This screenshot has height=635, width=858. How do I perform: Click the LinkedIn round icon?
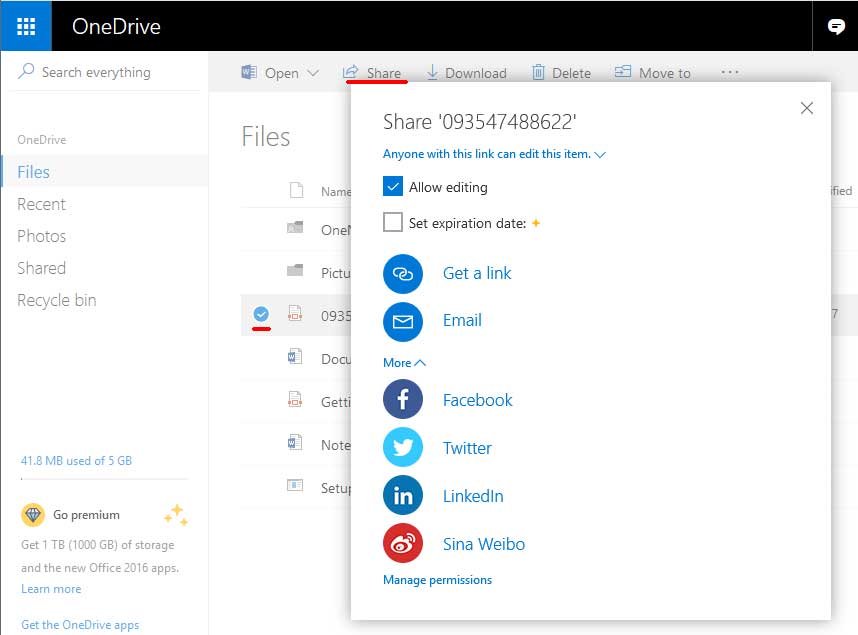coord(403,495)
